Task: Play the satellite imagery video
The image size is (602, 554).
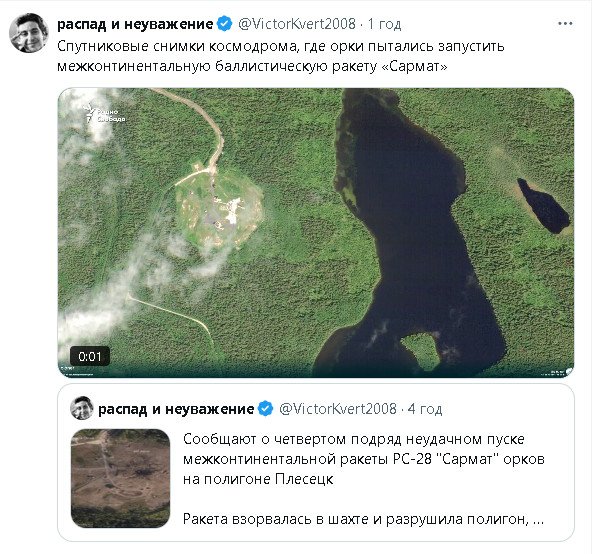Action: point(316,232)
